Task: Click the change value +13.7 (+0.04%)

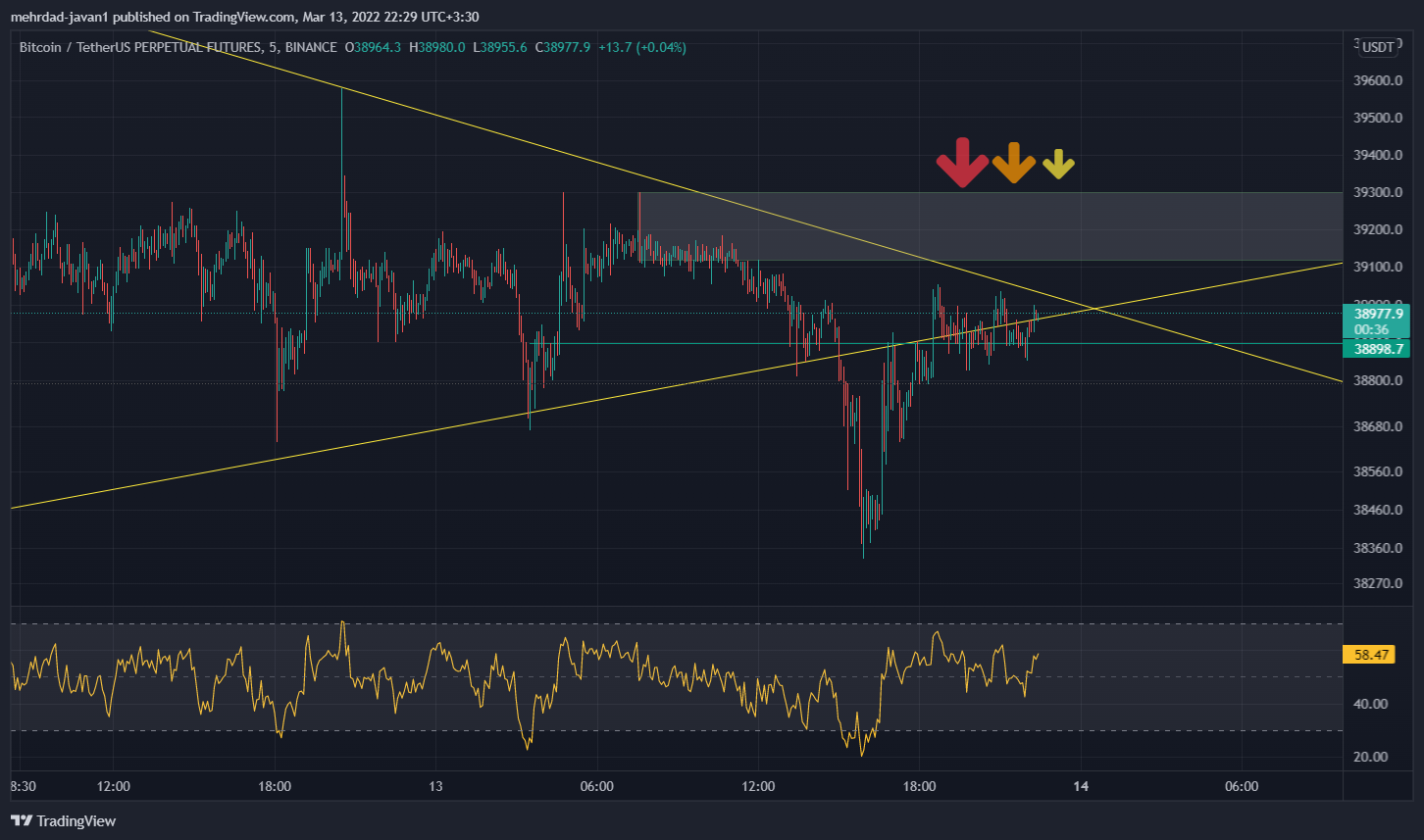Action: (642, 47)
